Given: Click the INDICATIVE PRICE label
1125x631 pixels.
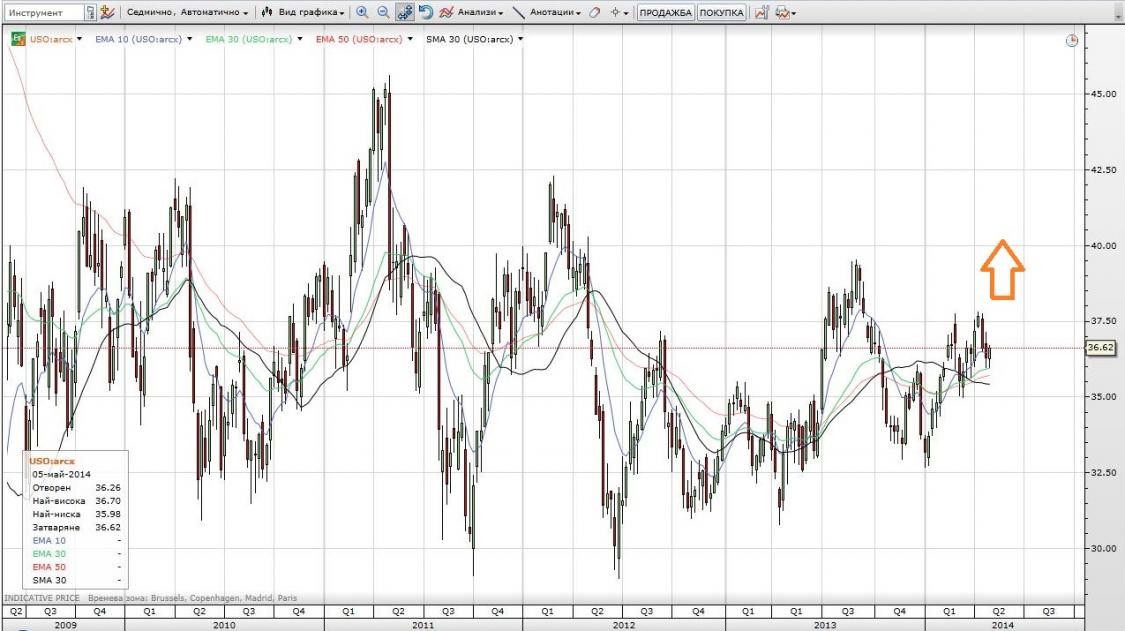Looking at the screenshot, I should click(x=42, y=598).
